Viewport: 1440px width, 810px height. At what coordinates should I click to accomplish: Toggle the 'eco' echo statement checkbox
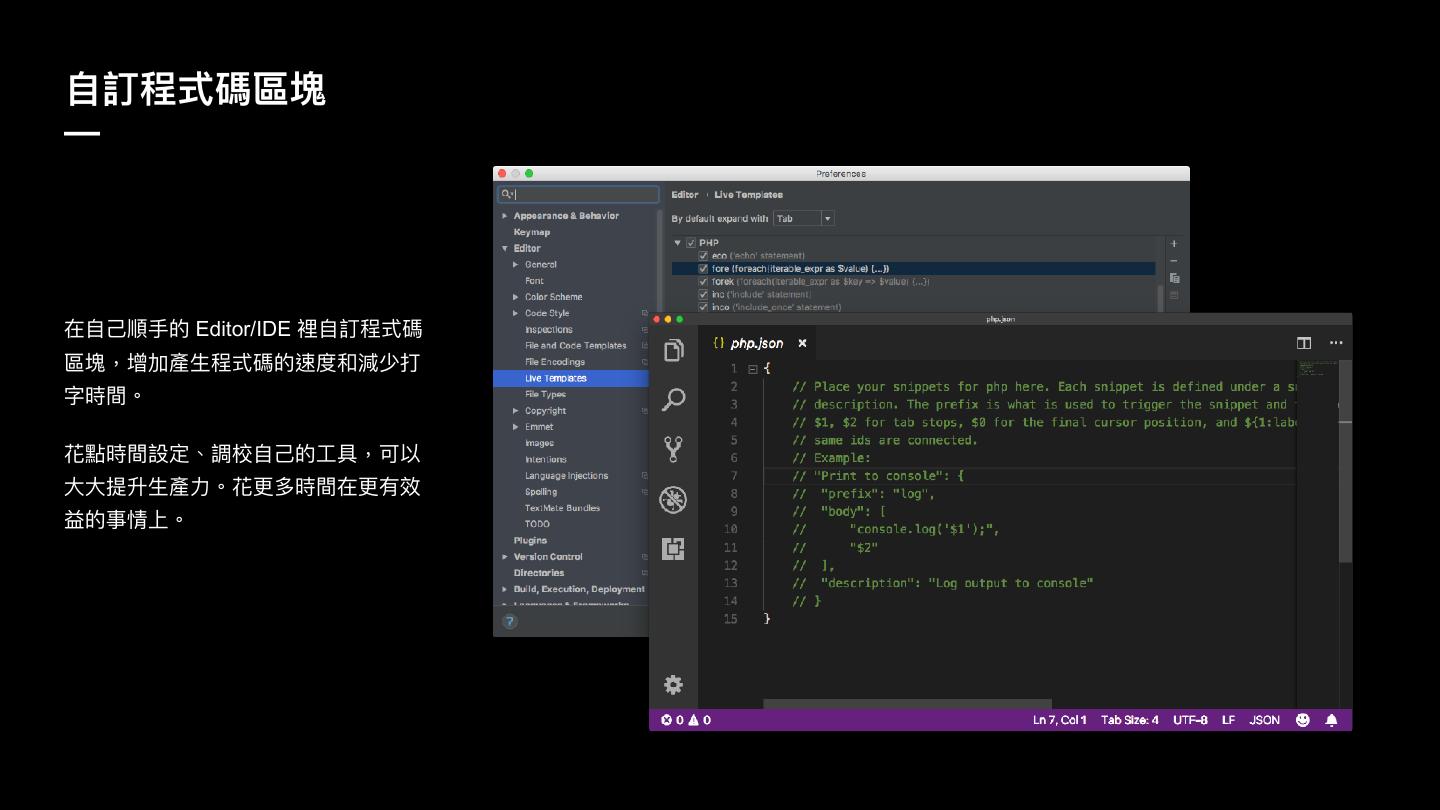703,256
